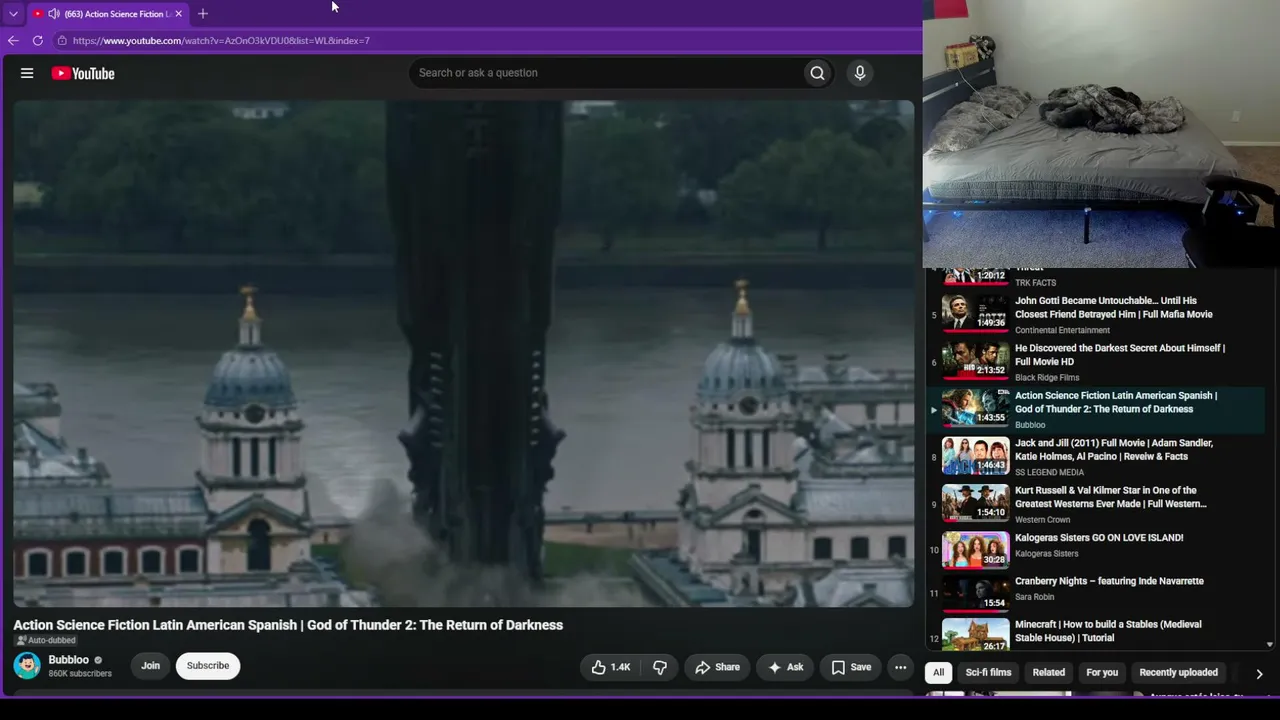Select the All filter chip

pos(938,673)
